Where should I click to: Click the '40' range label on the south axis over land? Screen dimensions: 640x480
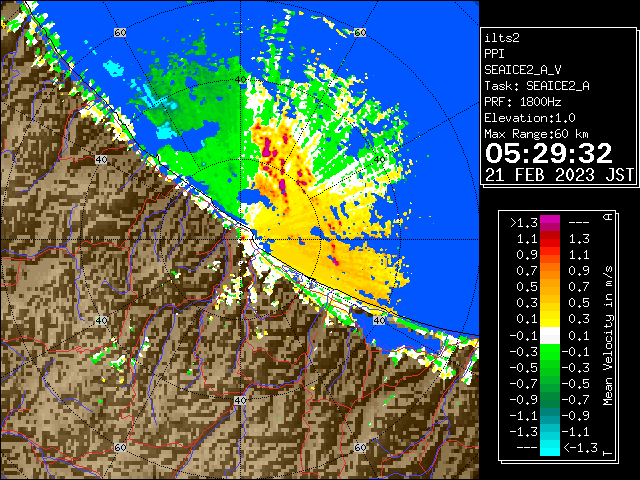coord(240,400)
